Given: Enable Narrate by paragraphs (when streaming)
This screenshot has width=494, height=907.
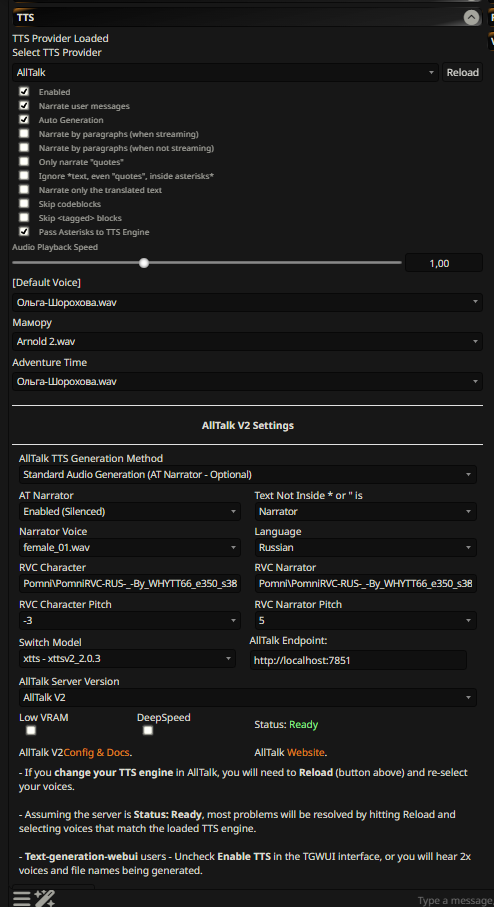Looking at the screenshot, I should pyautogui.click(x=24, y=134).
